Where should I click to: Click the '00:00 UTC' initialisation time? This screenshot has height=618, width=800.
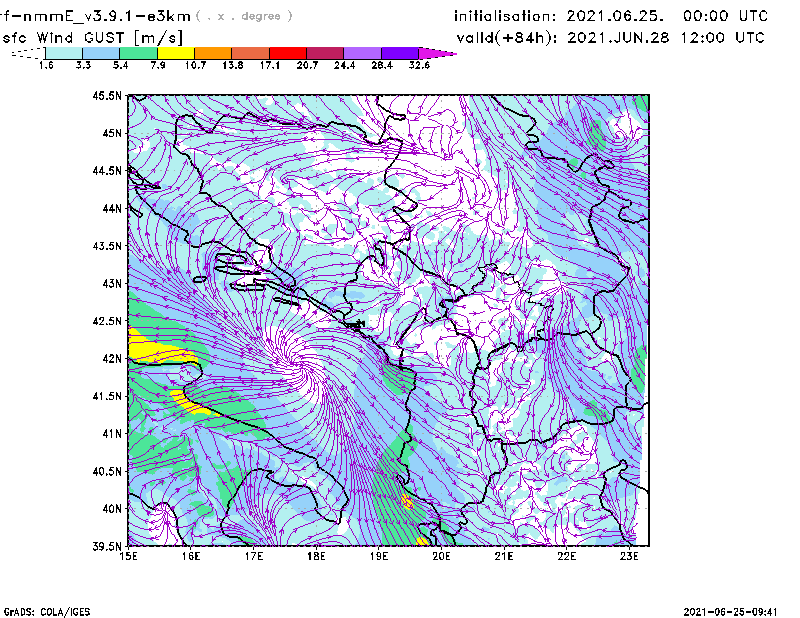pos(725,16)
